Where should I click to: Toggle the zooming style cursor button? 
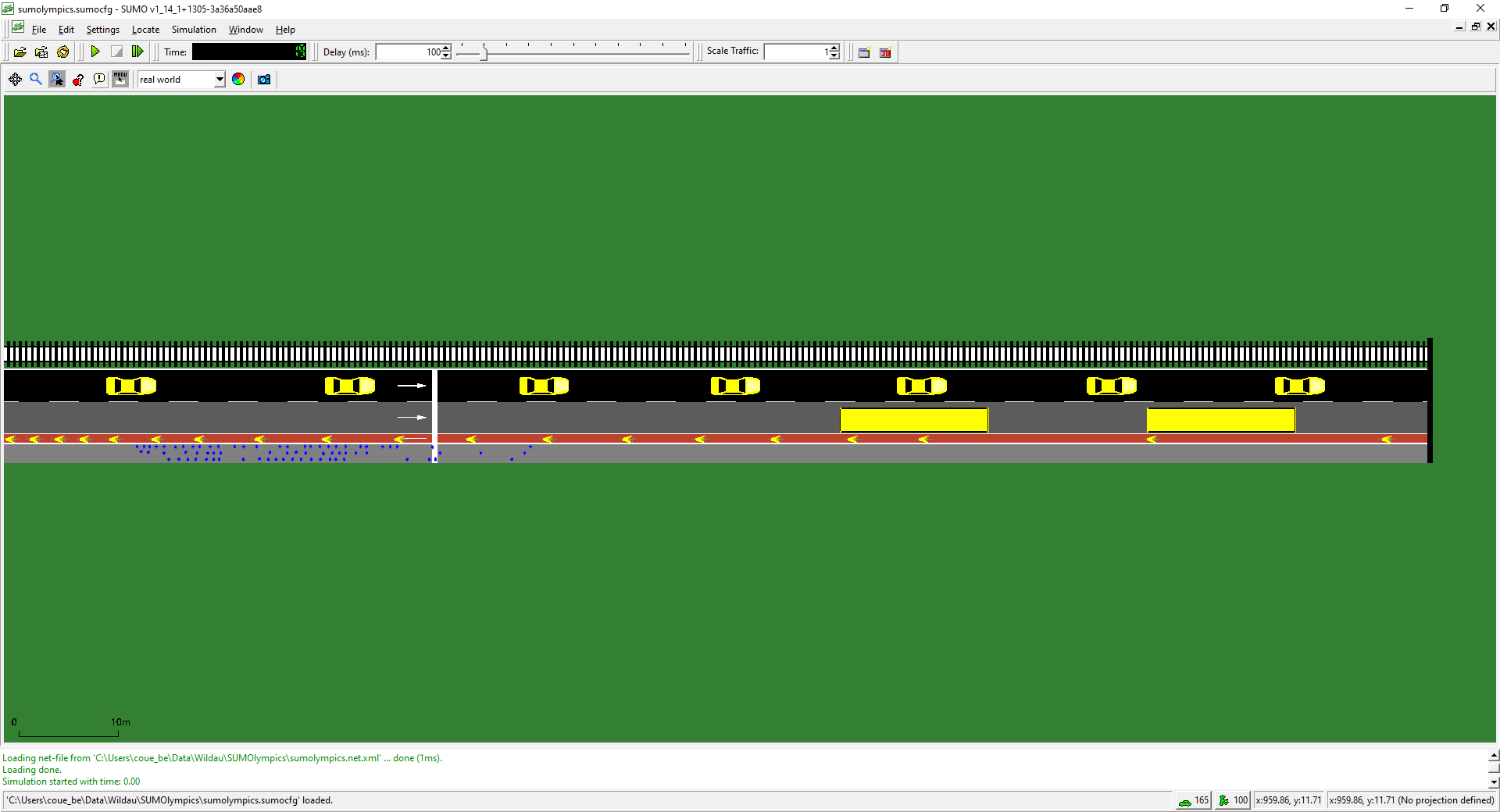(57, 80)
